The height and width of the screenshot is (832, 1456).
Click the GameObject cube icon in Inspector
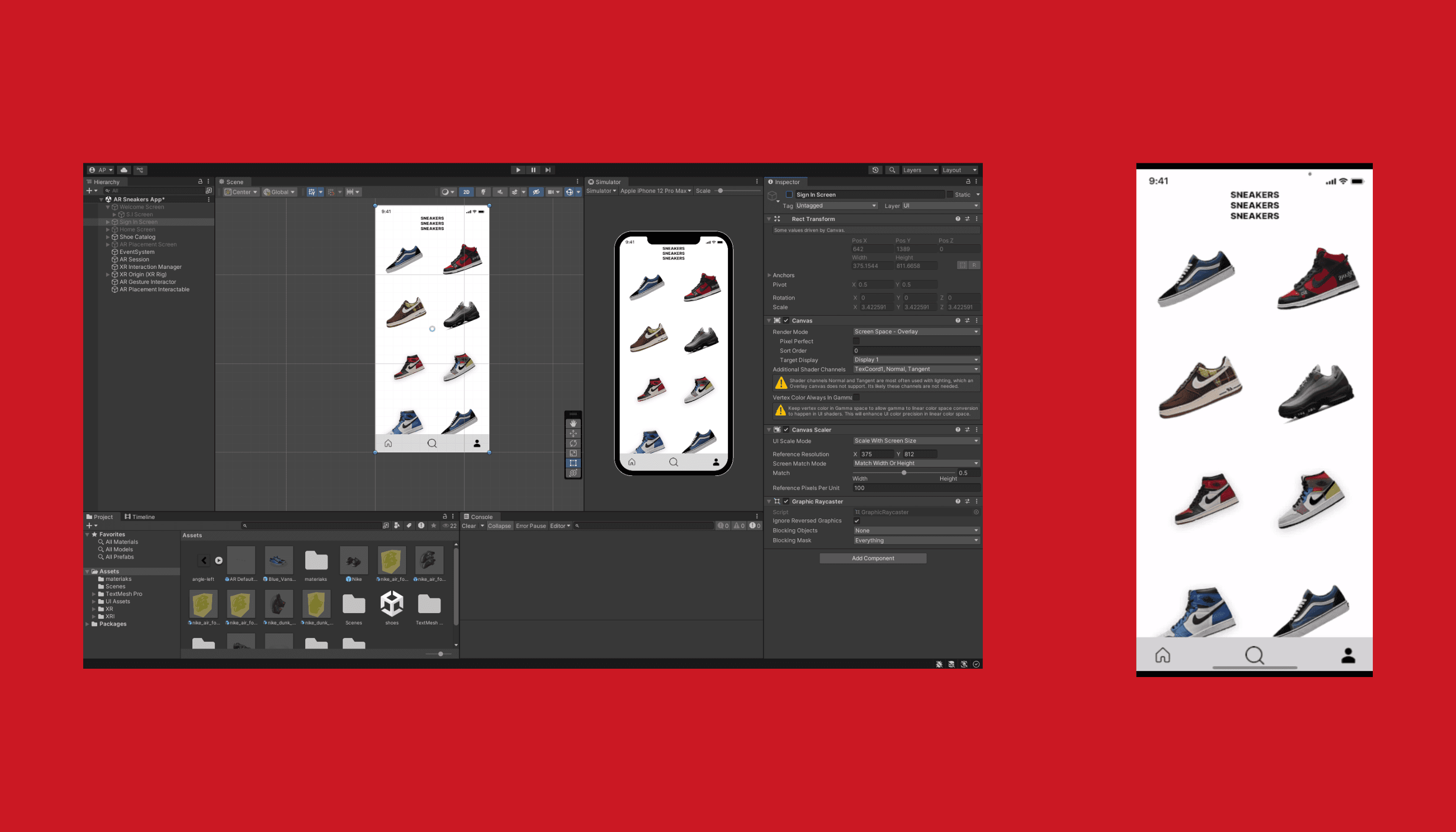click(x=773, y=196)
